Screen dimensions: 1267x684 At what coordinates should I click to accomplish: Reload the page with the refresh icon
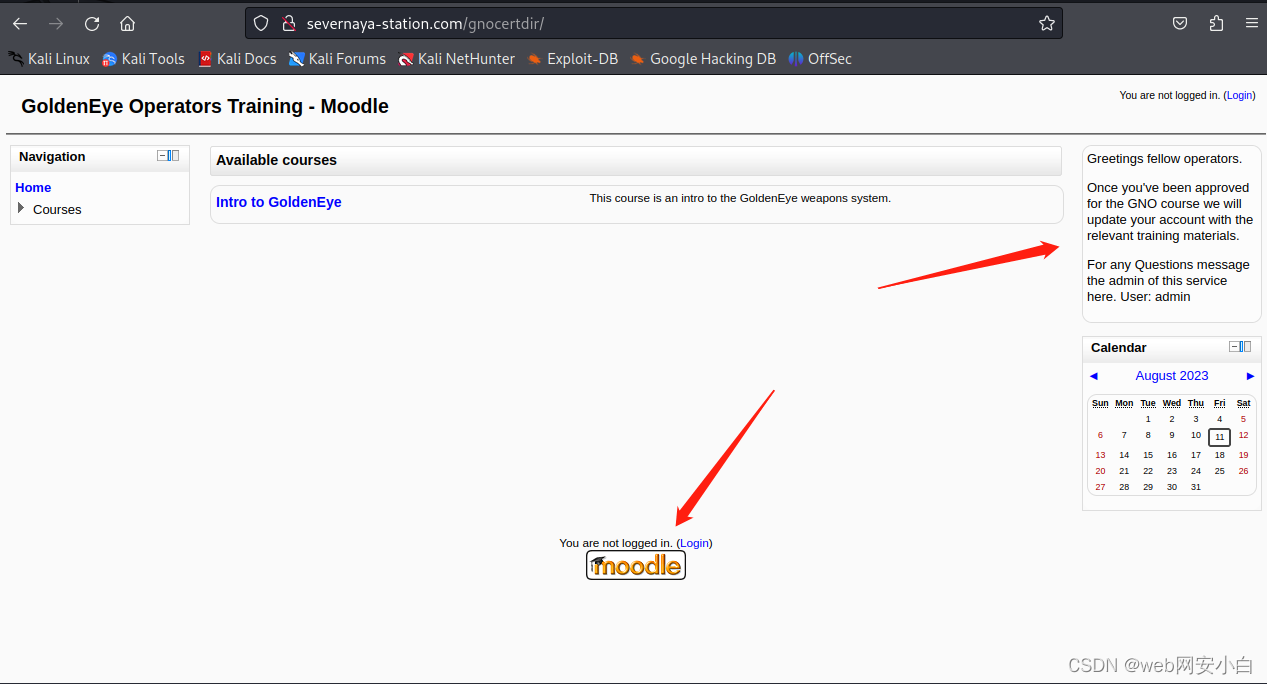[92, 23]
